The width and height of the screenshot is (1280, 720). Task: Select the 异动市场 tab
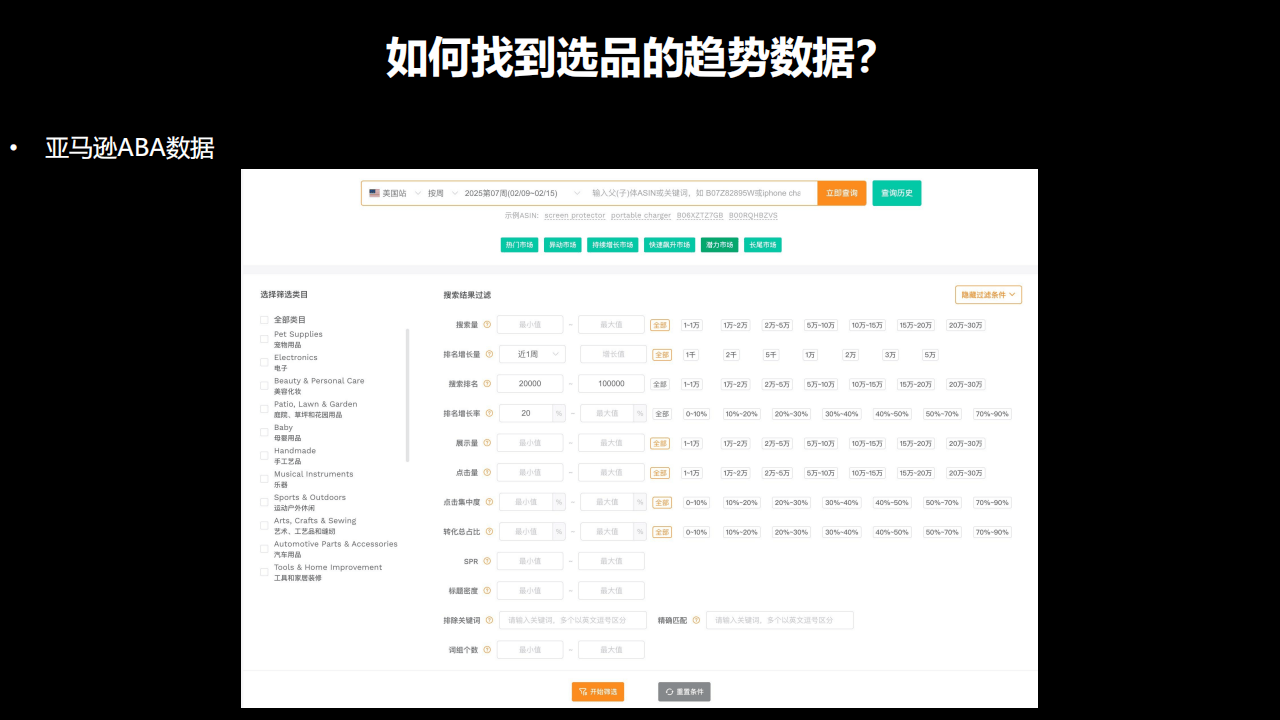(562, 245)
